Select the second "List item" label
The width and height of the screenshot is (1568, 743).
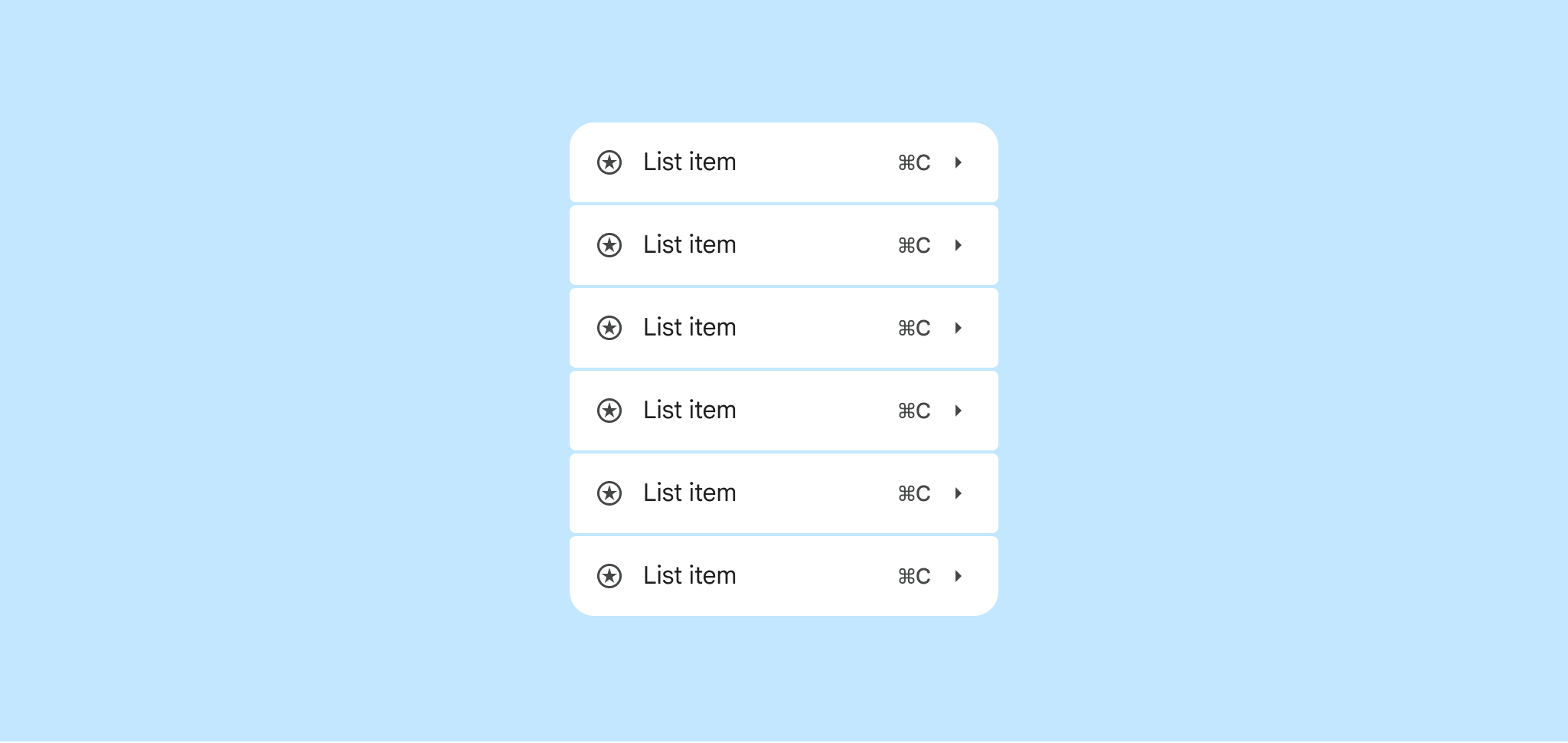point(690,244)
